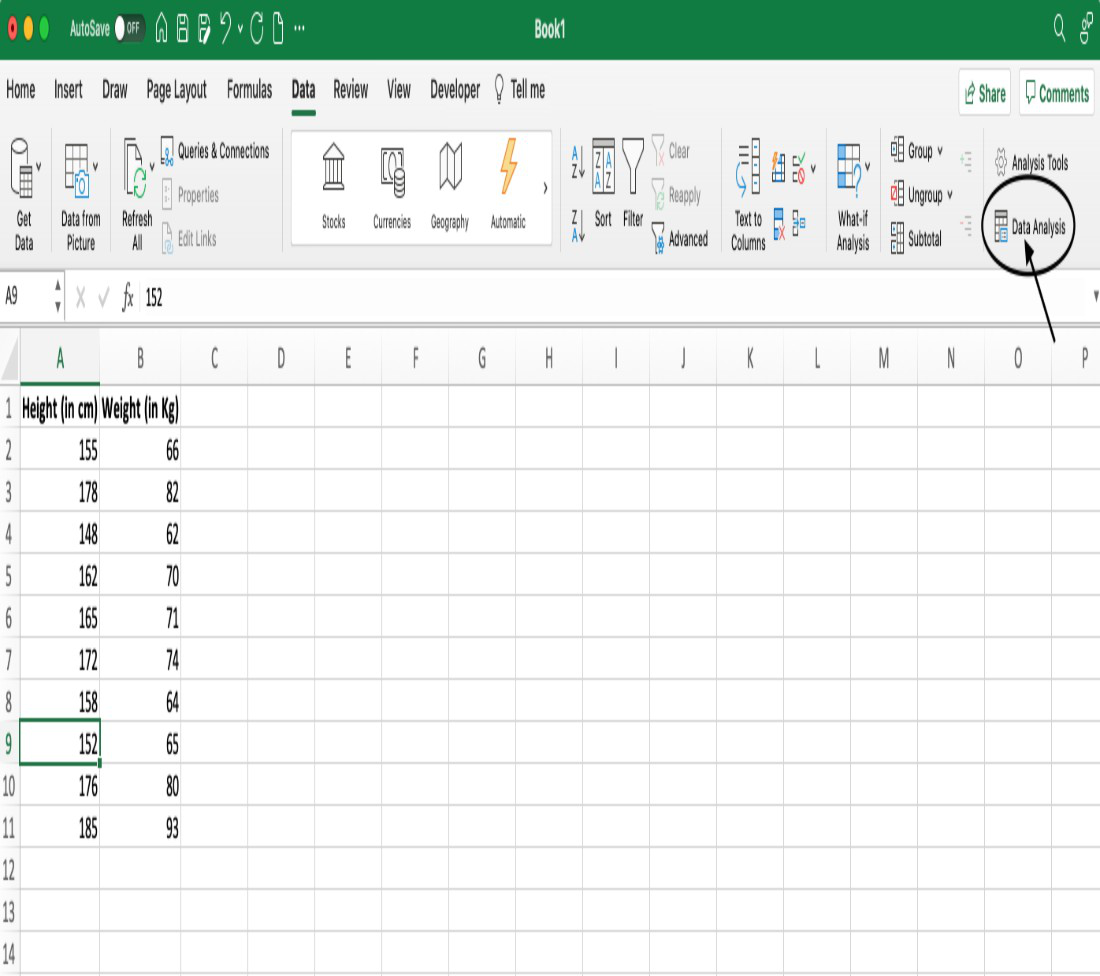Screen dimensions: 1100x976
Task: Click the fx insert function icon
Action: tap(128, 298)
